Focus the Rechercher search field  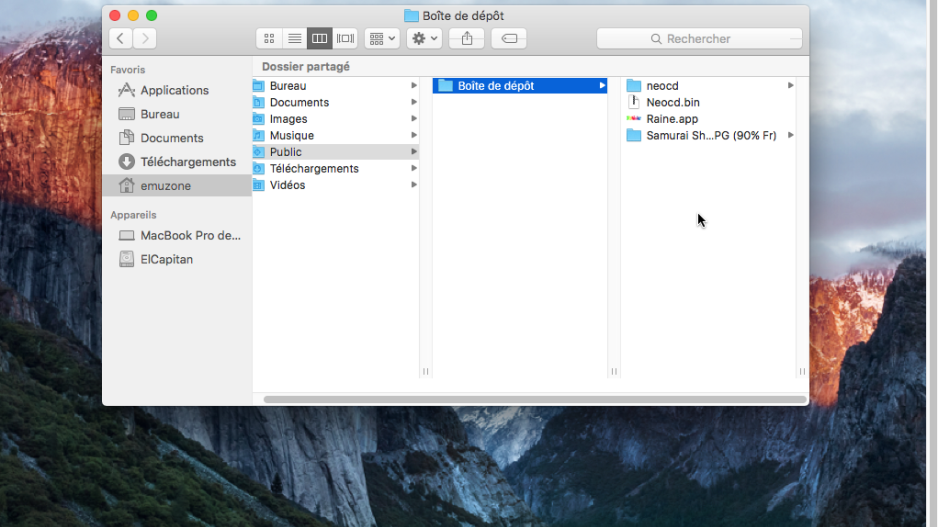click(x=699, y=38)
